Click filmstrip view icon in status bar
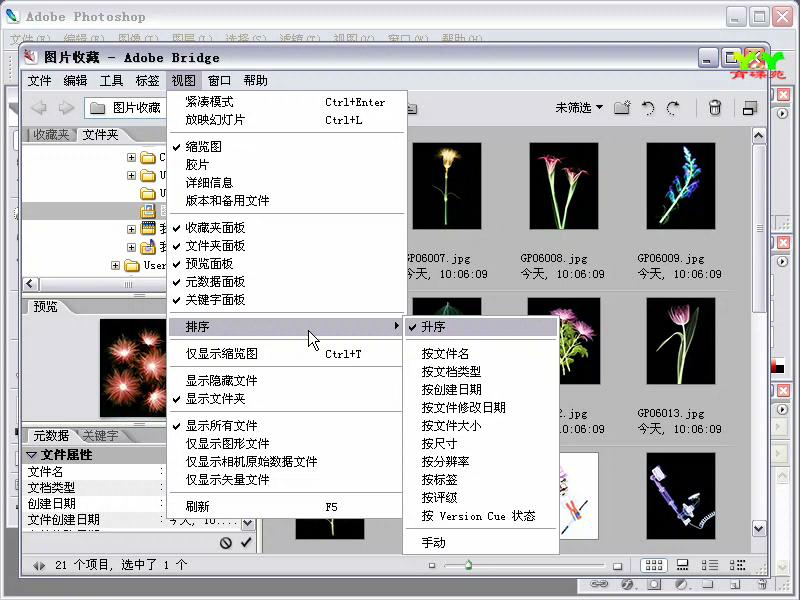 (682, 565)
